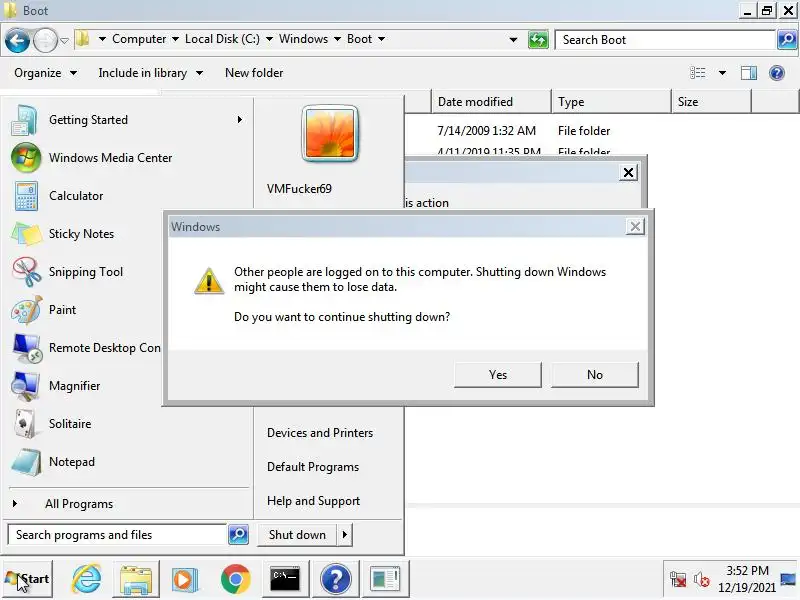Toggle the preview pane

[x=748, y=73]
